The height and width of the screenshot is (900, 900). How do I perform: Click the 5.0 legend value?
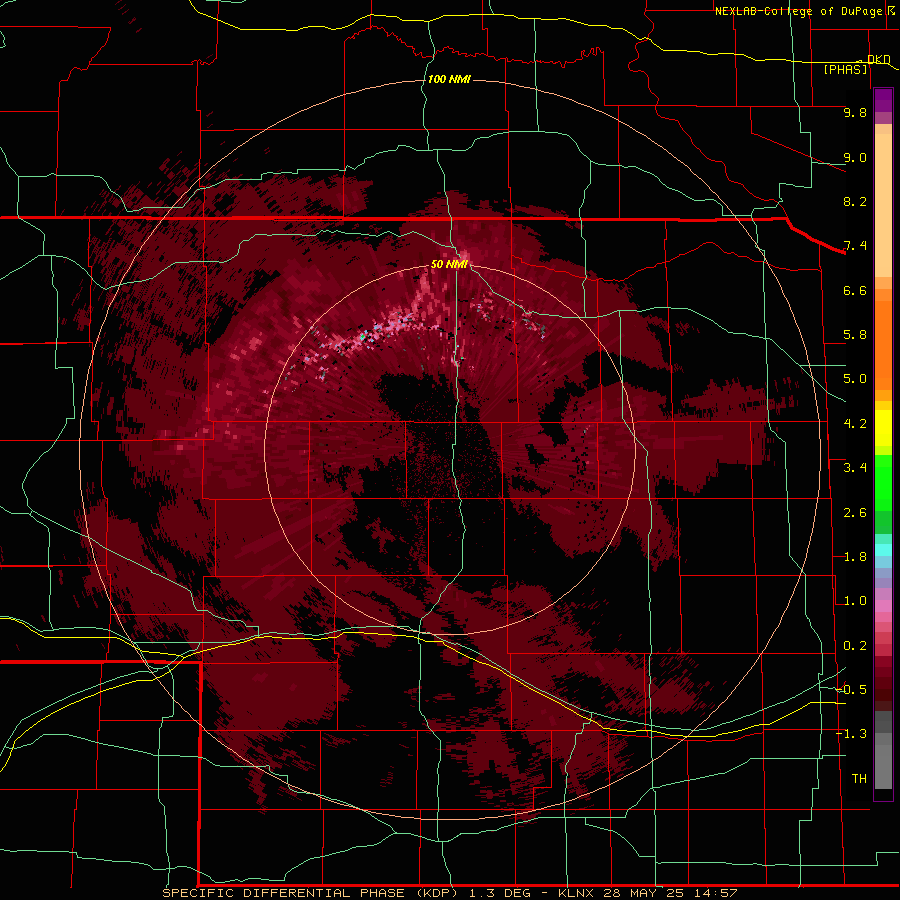point(855,379)
